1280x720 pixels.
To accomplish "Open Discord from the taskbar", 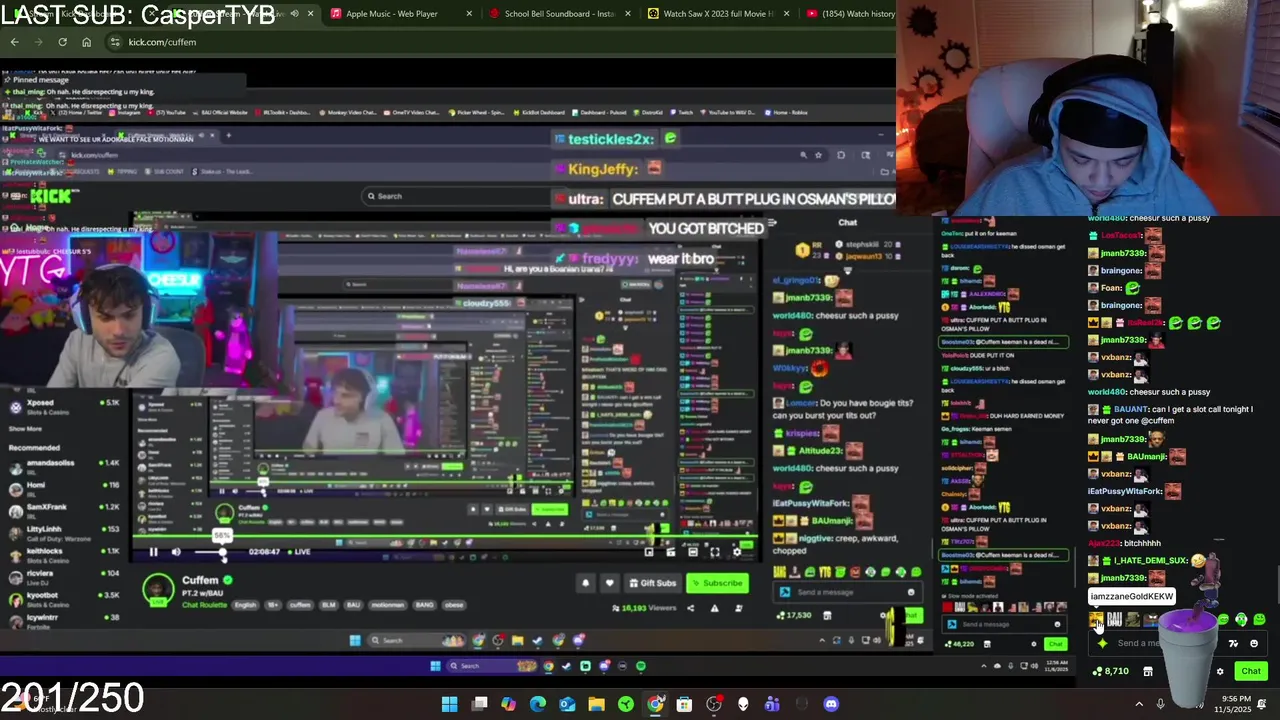I will click(831, 704).
